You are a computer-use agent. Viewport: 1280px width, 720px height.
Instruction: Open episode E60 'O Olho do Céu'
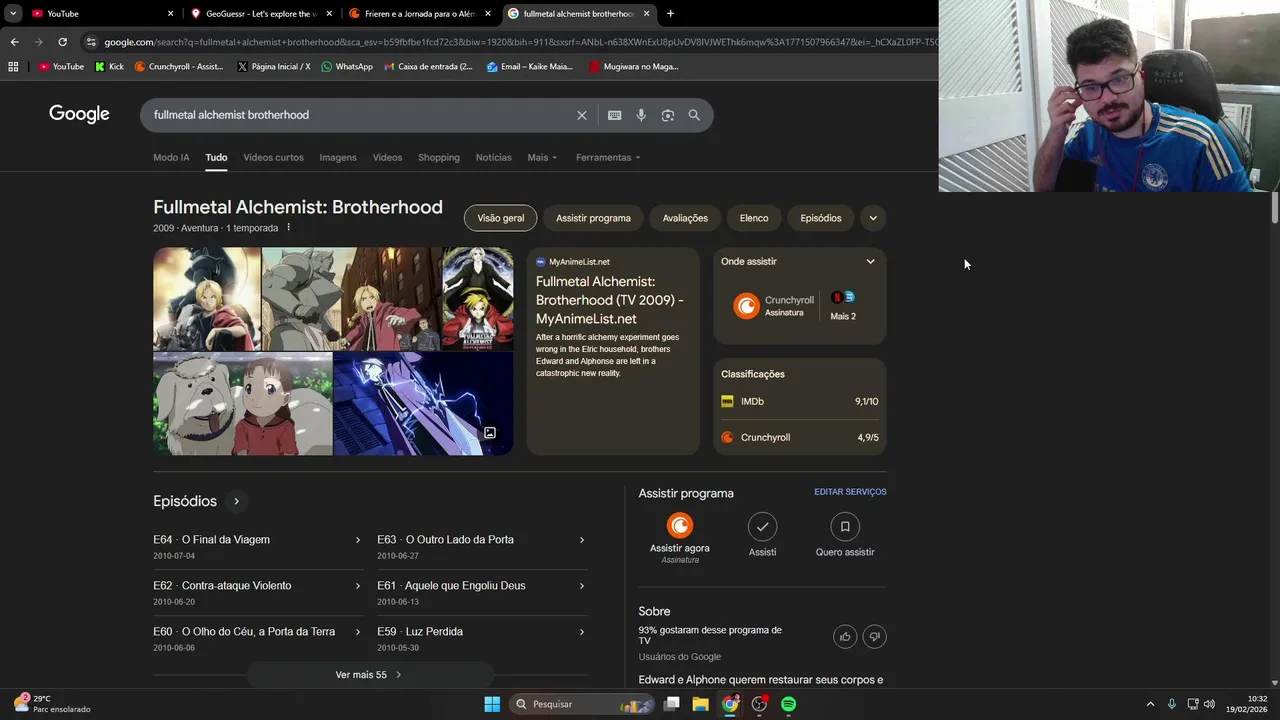pos(257,638)
